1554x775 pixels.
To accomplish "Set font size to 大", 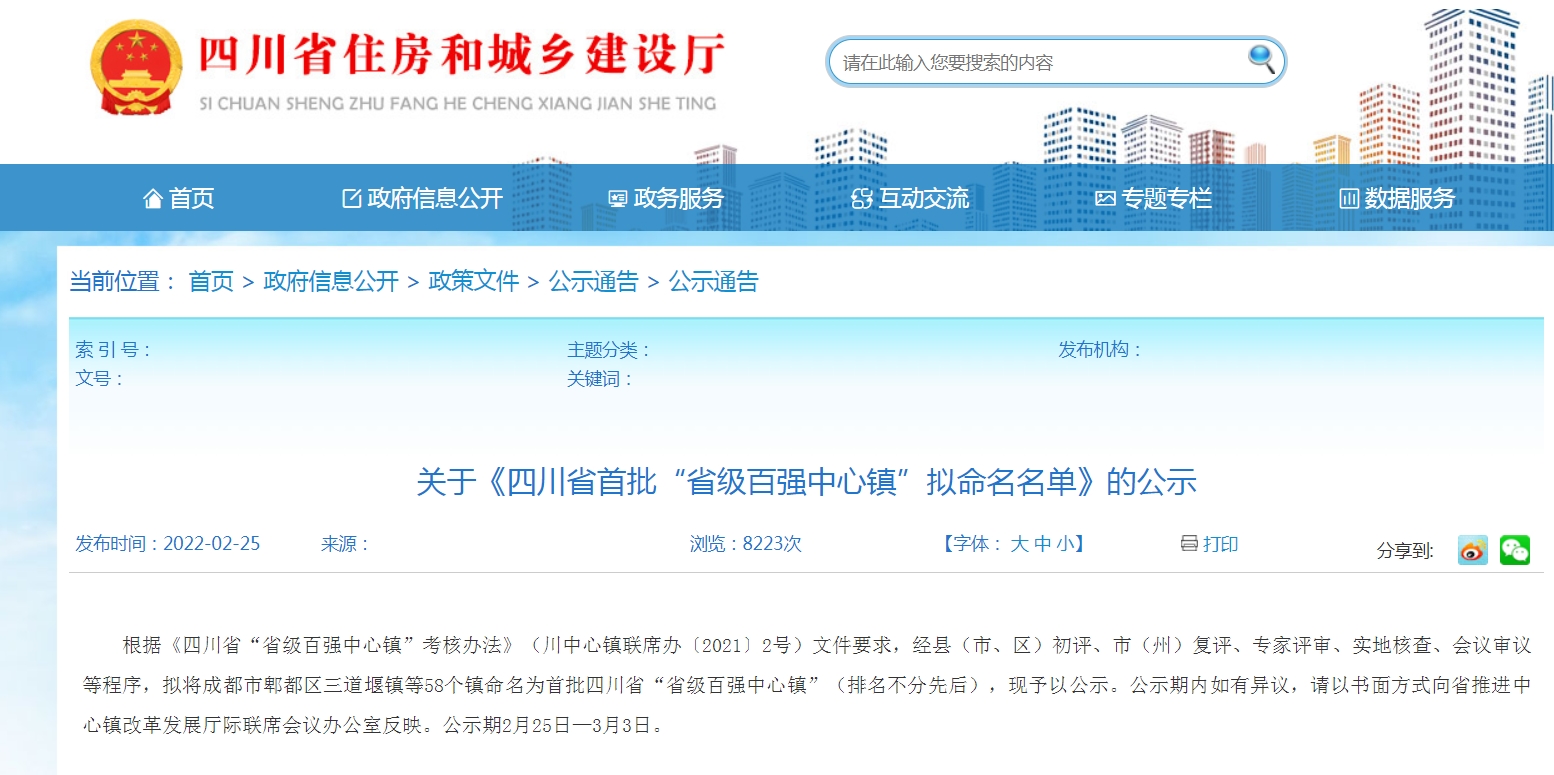I will pyautogui.click(x=1019, y=544).
